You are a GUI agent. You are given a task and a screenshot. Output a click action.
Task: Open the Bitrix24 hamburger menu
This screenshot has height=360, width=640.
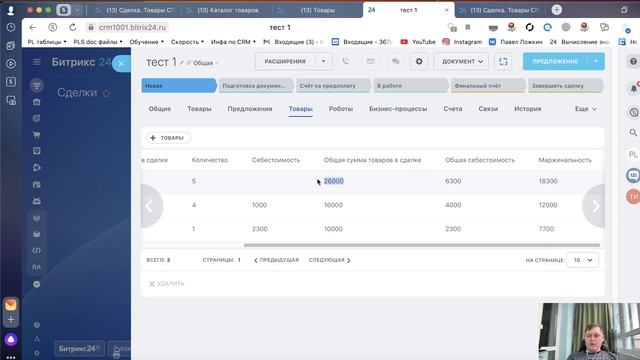pyautogui.click(x=37, y=62)
